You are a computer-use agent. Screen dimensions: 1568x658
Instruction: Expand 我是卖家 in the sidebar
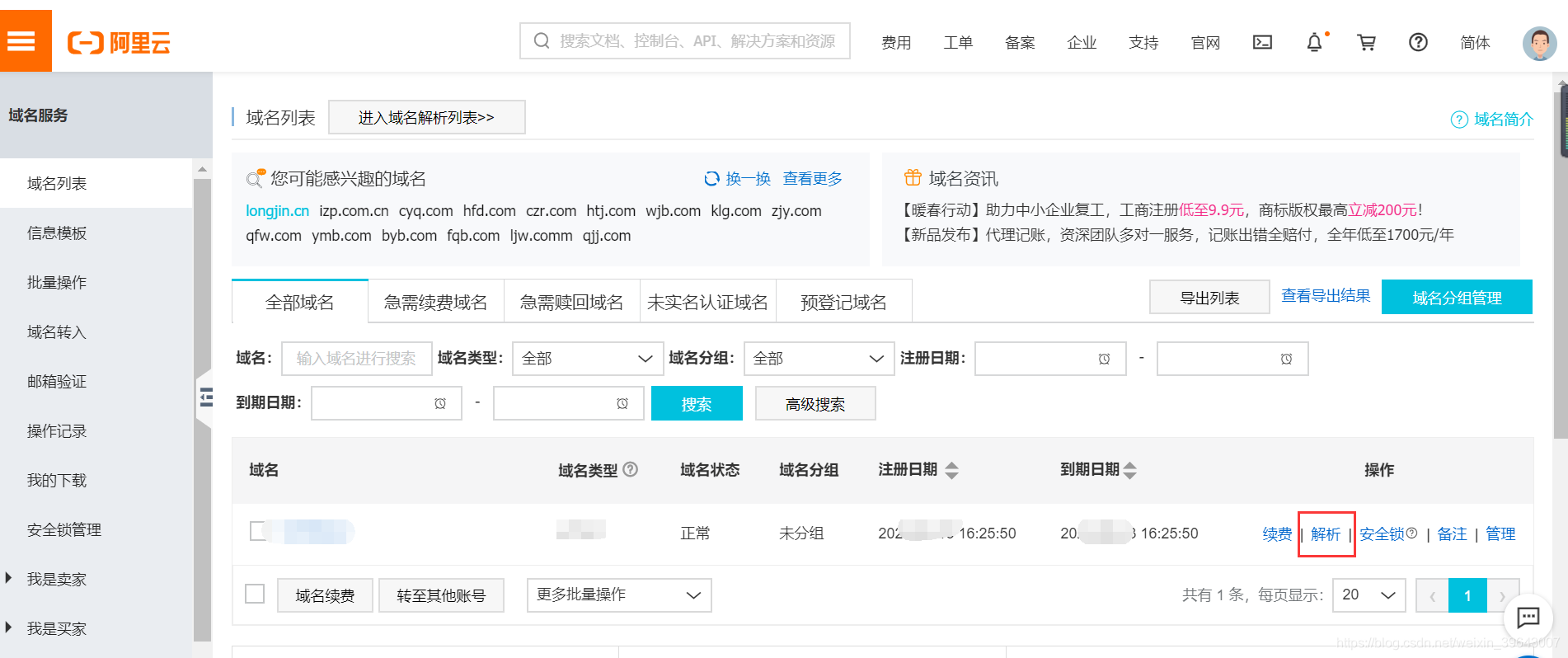[x=9, y=578]
